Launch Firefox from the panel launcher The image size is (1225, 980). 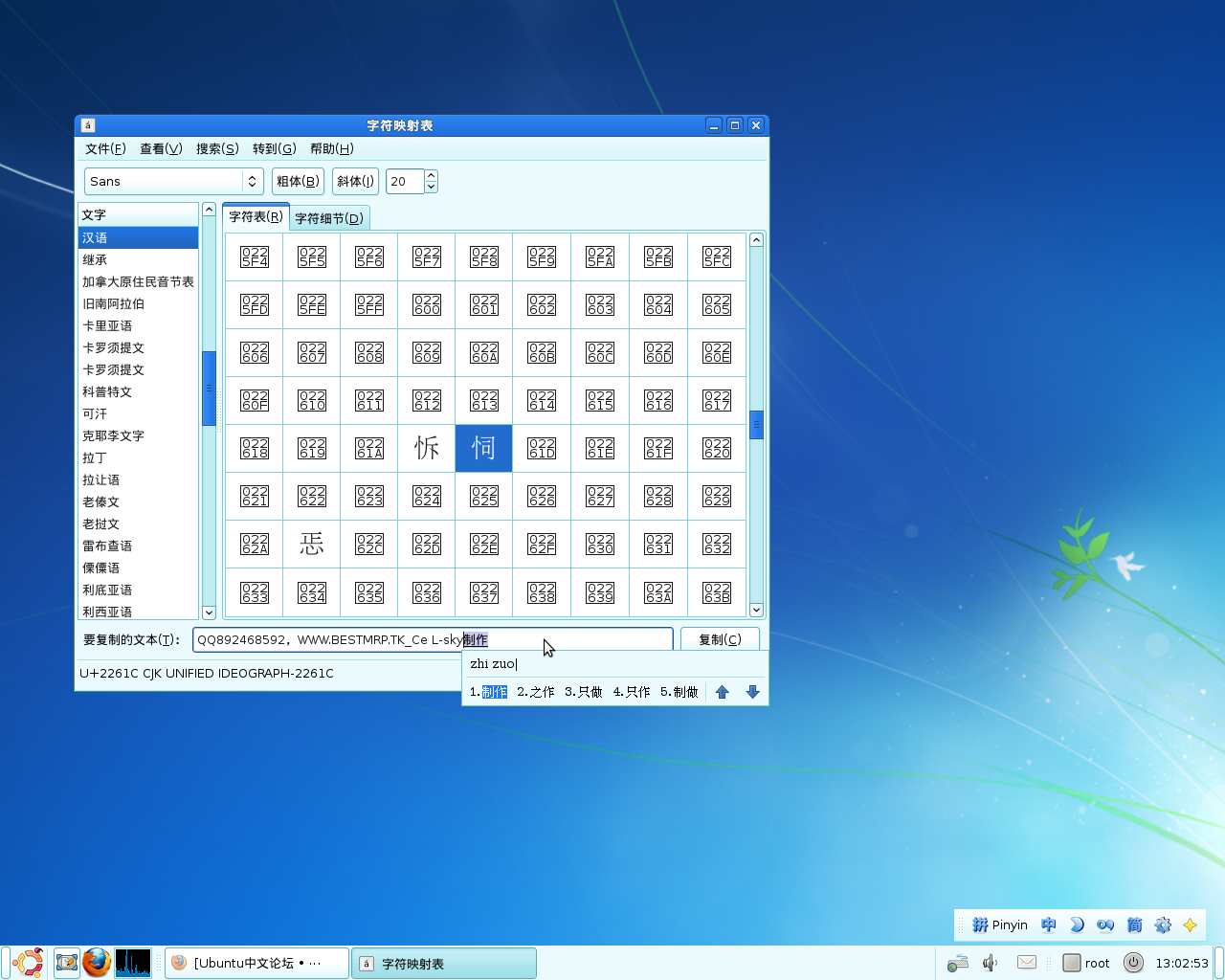pos(96,963)
